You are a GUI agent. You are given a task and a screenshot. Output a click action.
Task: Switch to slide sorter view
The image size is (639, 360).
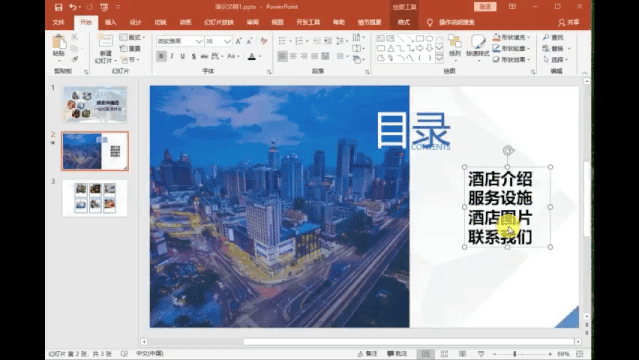point(445,354)
